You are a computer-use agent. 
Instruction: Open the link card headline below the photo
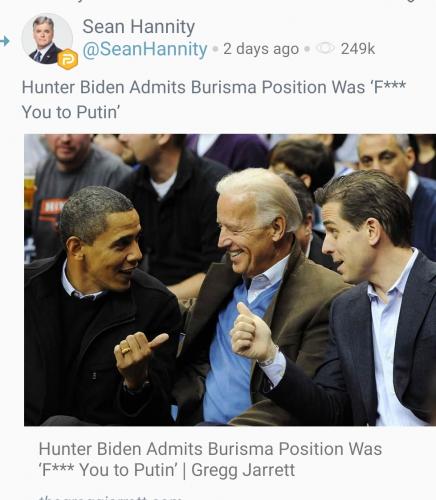210,459
